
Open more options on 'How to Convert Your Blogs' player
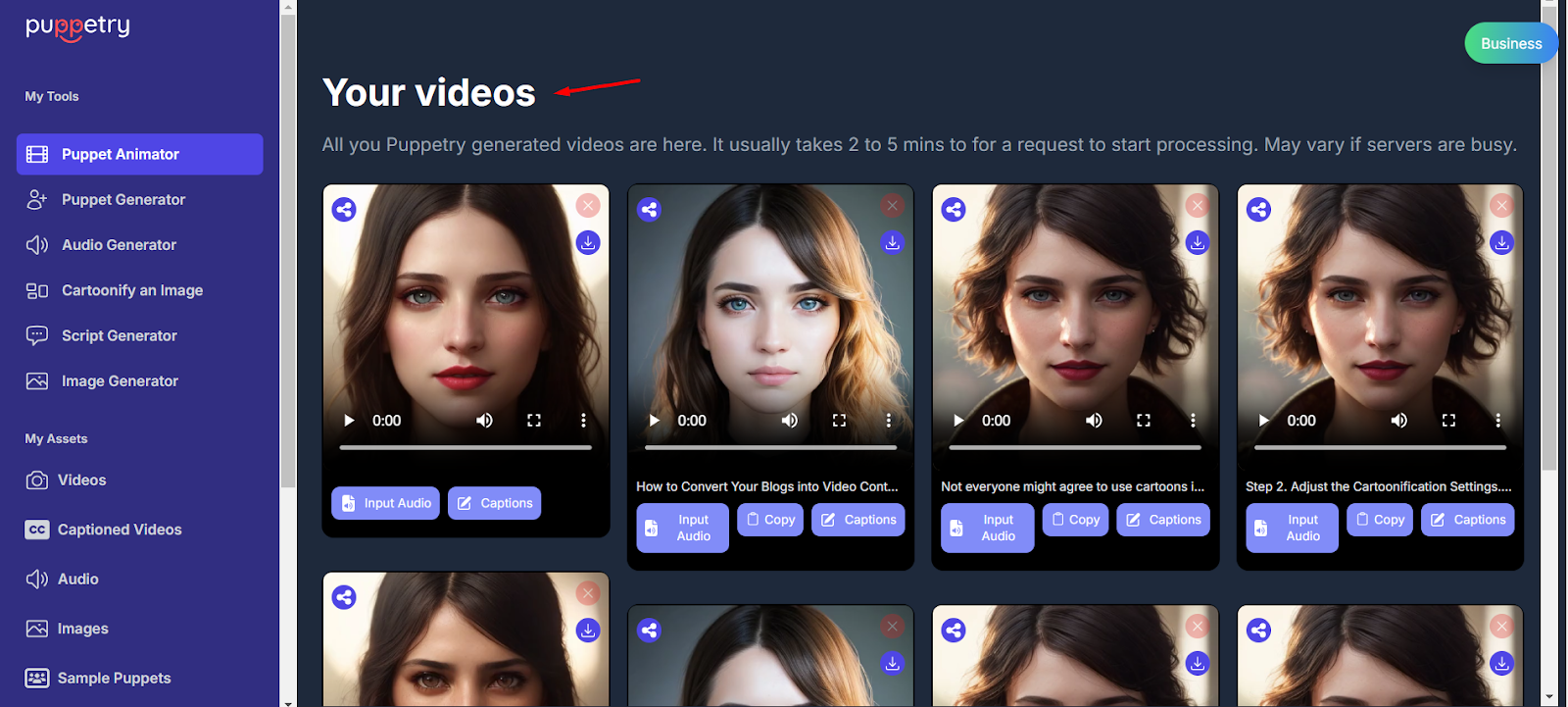[x=889, y=421]
